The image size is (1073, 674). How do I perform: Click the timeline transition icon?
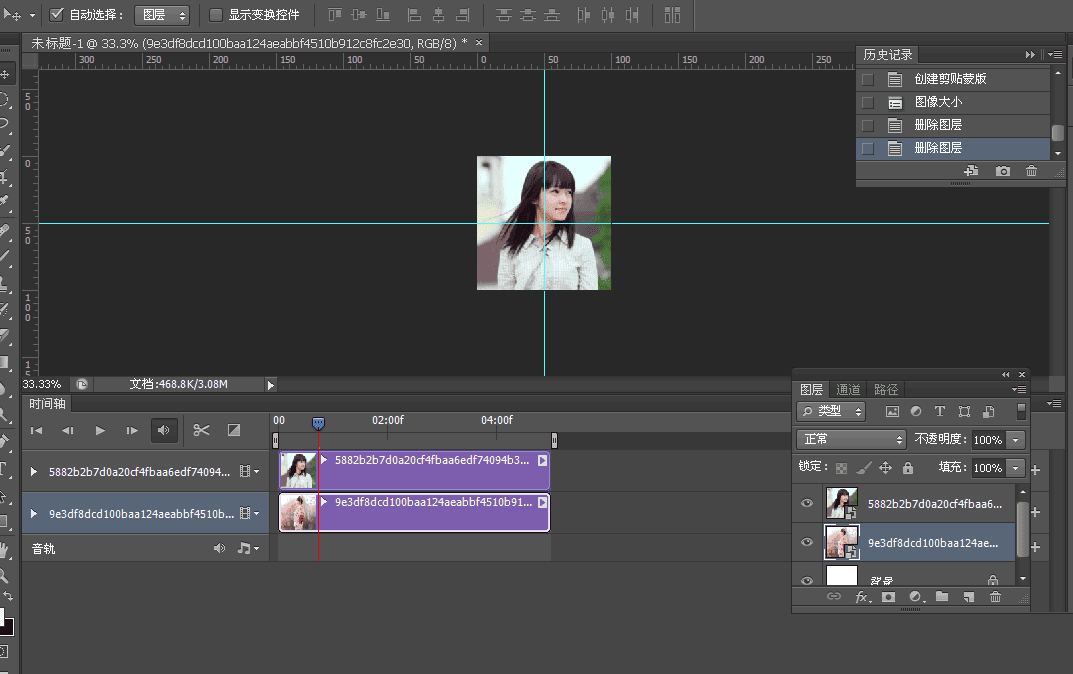[234, 430]
